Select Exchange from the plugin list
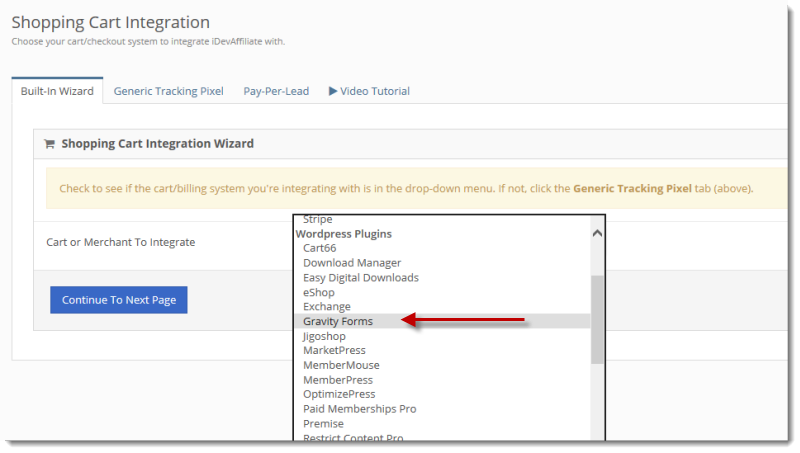 327,307
